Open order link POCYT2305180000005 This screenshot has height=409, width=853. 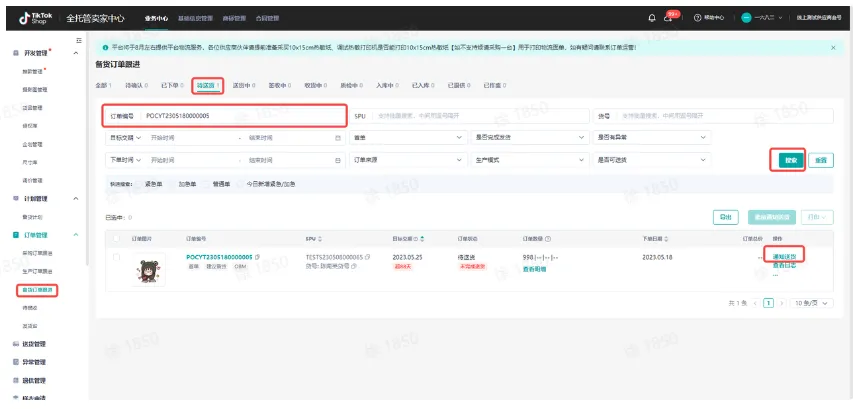tap(219, 256)
